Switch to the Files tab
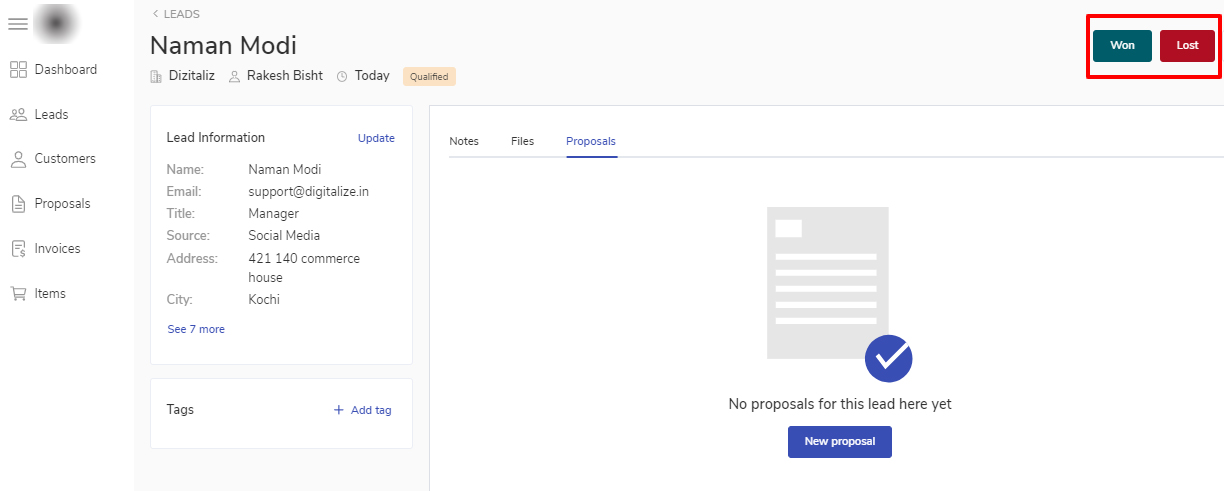The image size is (1224, 491). 522,141
